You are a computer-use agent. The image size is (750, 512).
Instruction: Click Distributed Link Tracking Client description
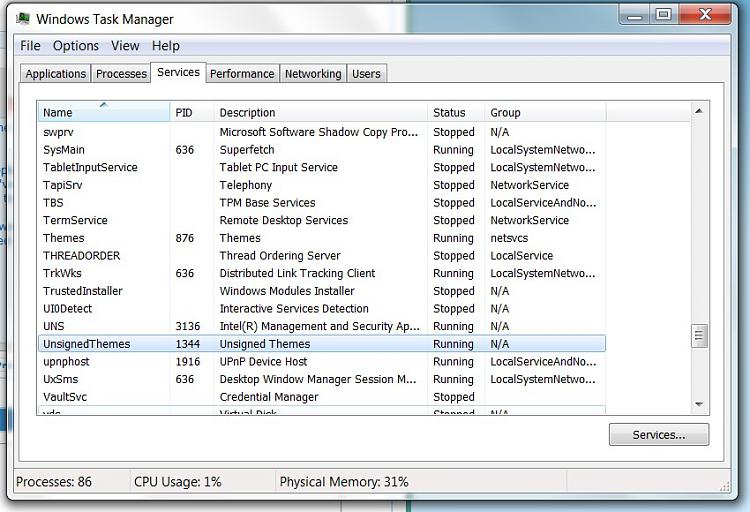[297, 273]
